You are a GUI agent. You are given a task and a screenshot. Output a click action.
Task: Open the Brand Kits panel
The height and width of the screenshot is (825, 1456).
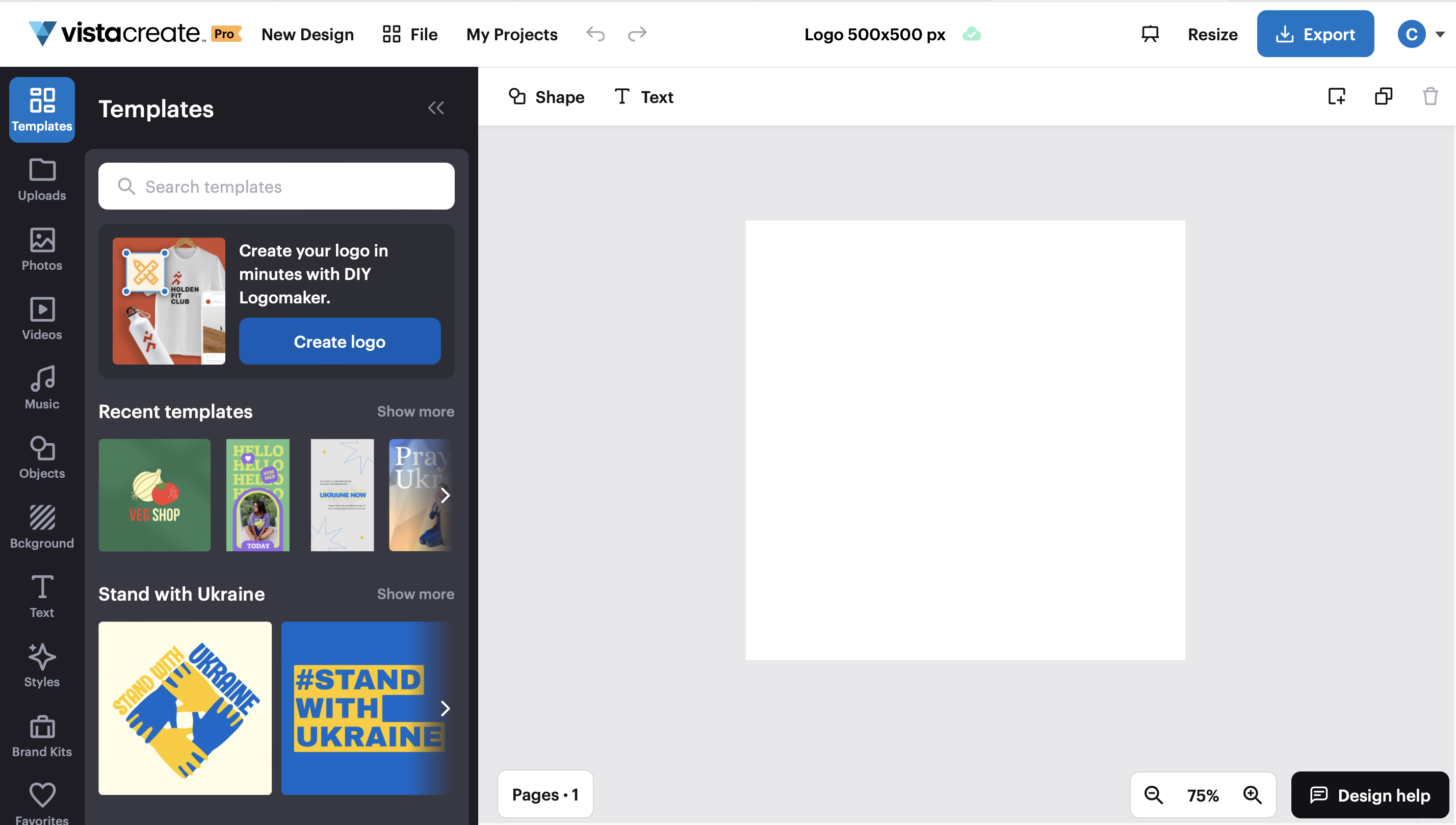coord(42,736)
